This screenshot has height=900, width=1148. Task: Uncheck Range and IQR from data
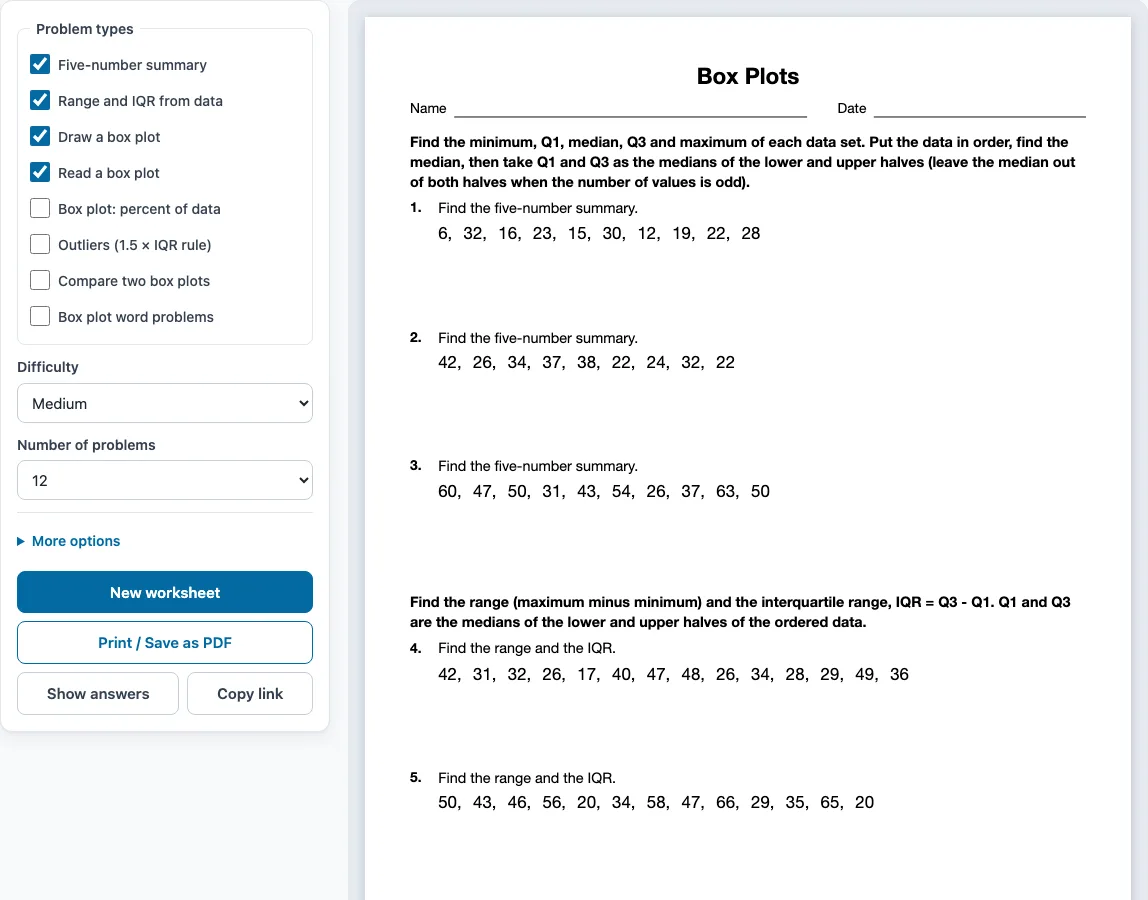point(40,100)
